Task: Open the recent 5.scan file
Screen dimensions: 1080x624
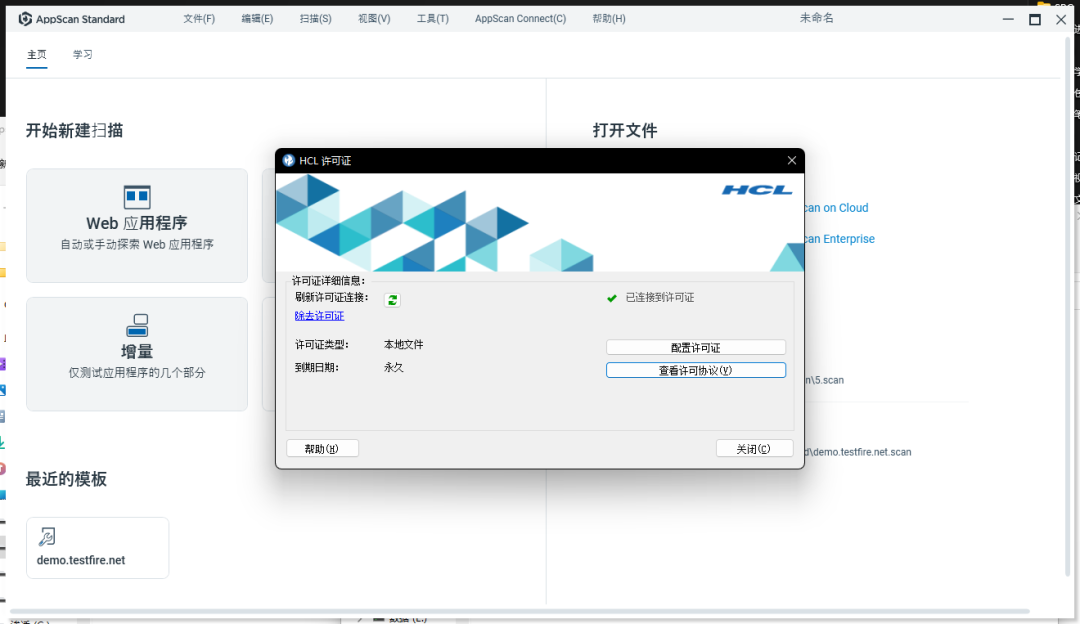Action: 824,380
